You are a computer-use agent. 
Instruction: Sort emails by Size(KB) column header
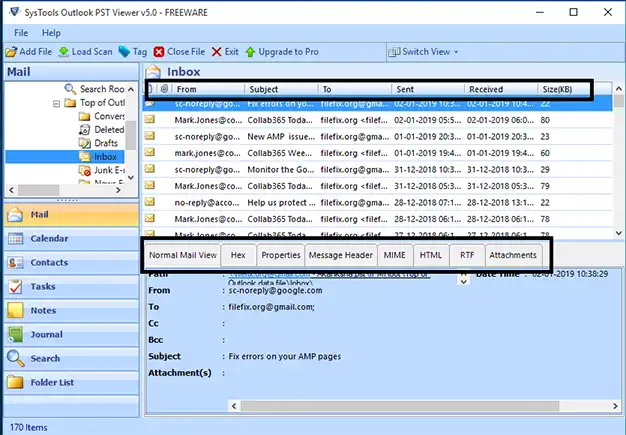click(x=560, y=89)
